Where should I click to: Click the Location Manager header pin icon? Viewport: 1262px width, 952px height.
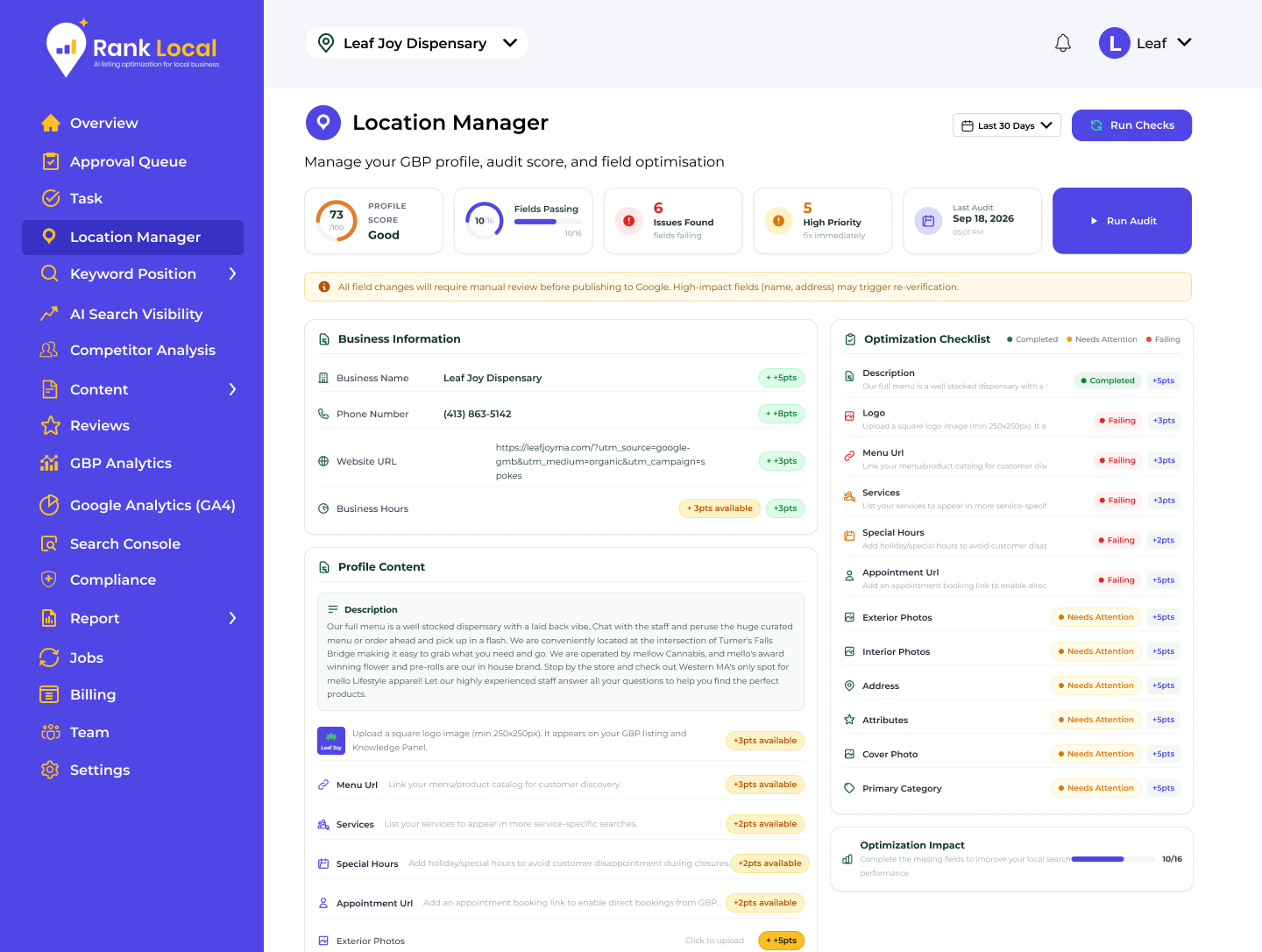(x=323, y=123)
